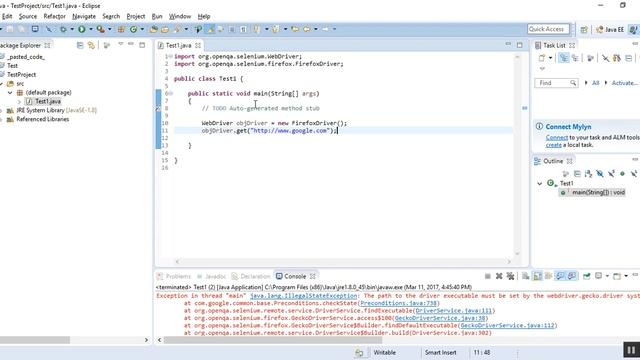This screenshot has width=640, height=360.
Task: Close the Test1.java editor tab
Action: click(198, 45)
